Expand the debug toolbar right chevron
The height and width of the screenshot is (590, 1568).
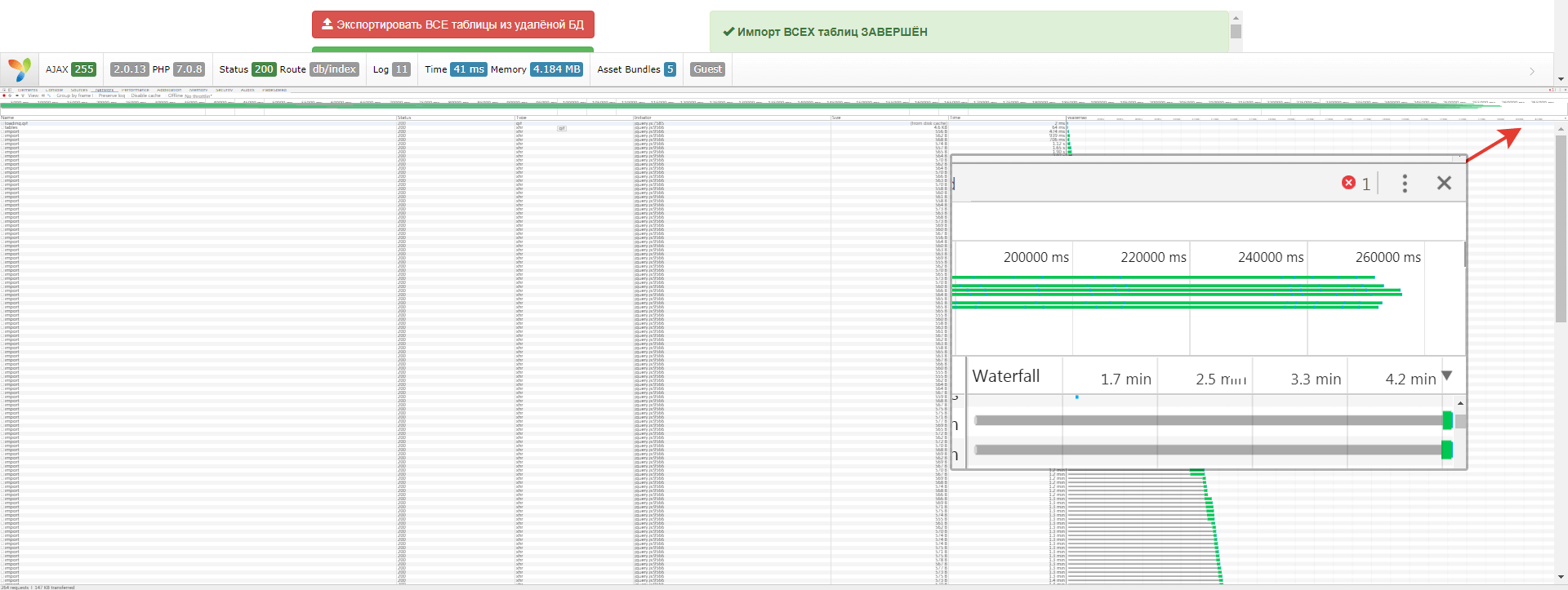click(x=1532, y=71)
